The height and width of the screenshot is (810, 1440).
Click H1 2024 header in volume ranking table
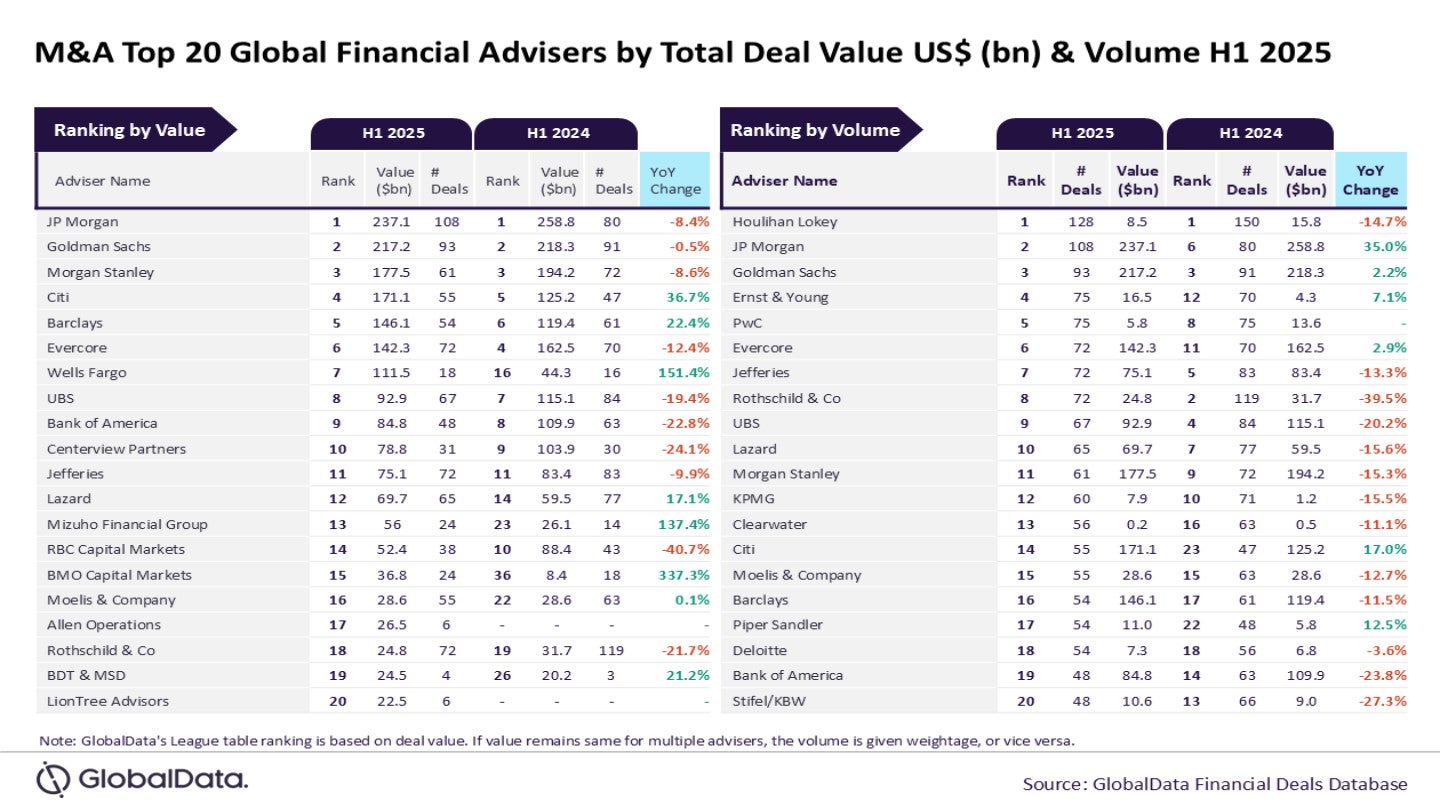pos(1250,133)
